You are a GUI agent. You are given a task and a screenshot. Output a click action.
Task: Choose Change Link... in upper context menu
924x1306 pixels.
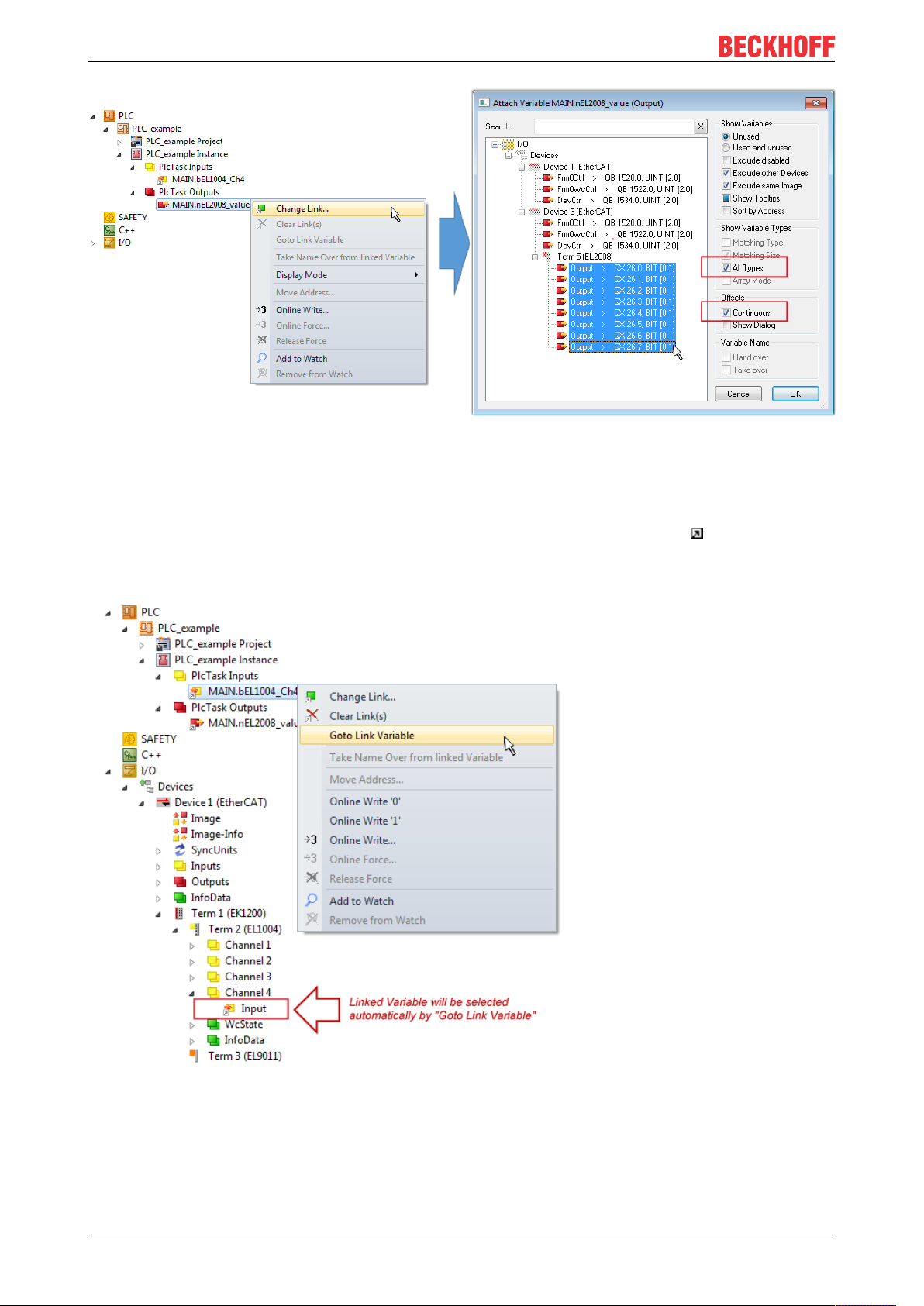[302, 208]
